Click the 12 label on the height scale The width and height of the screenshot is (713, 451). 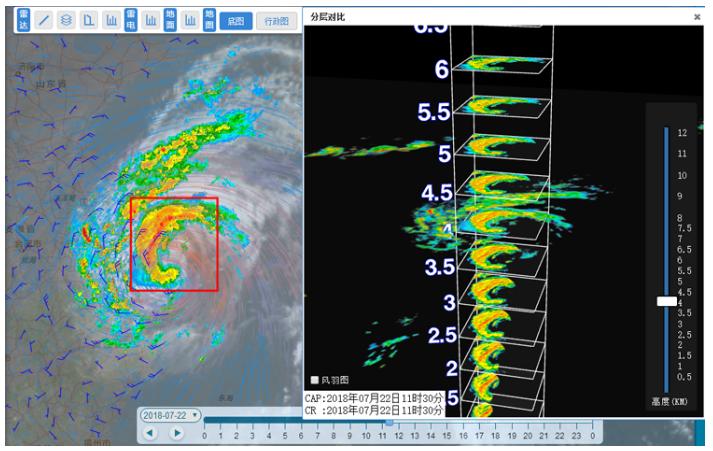682,133
